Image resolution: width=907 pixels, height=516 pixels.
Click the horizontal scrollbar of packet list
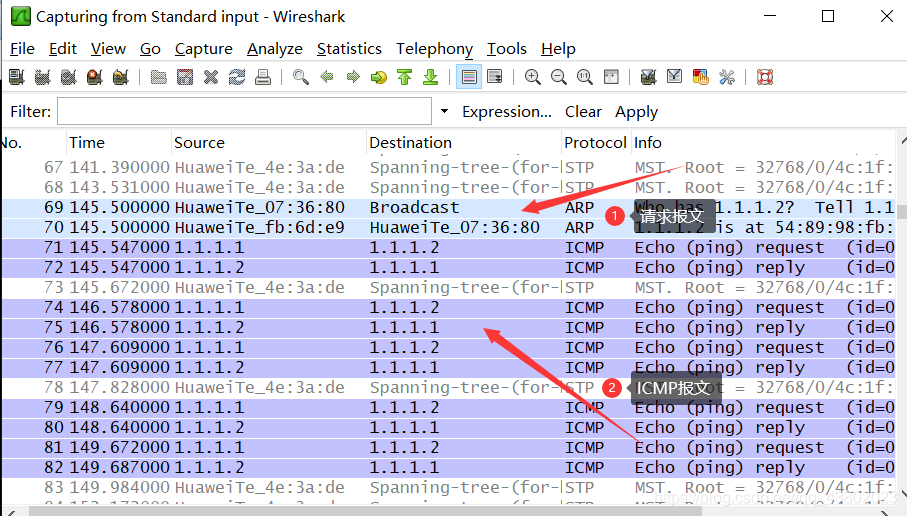point(364,511)
